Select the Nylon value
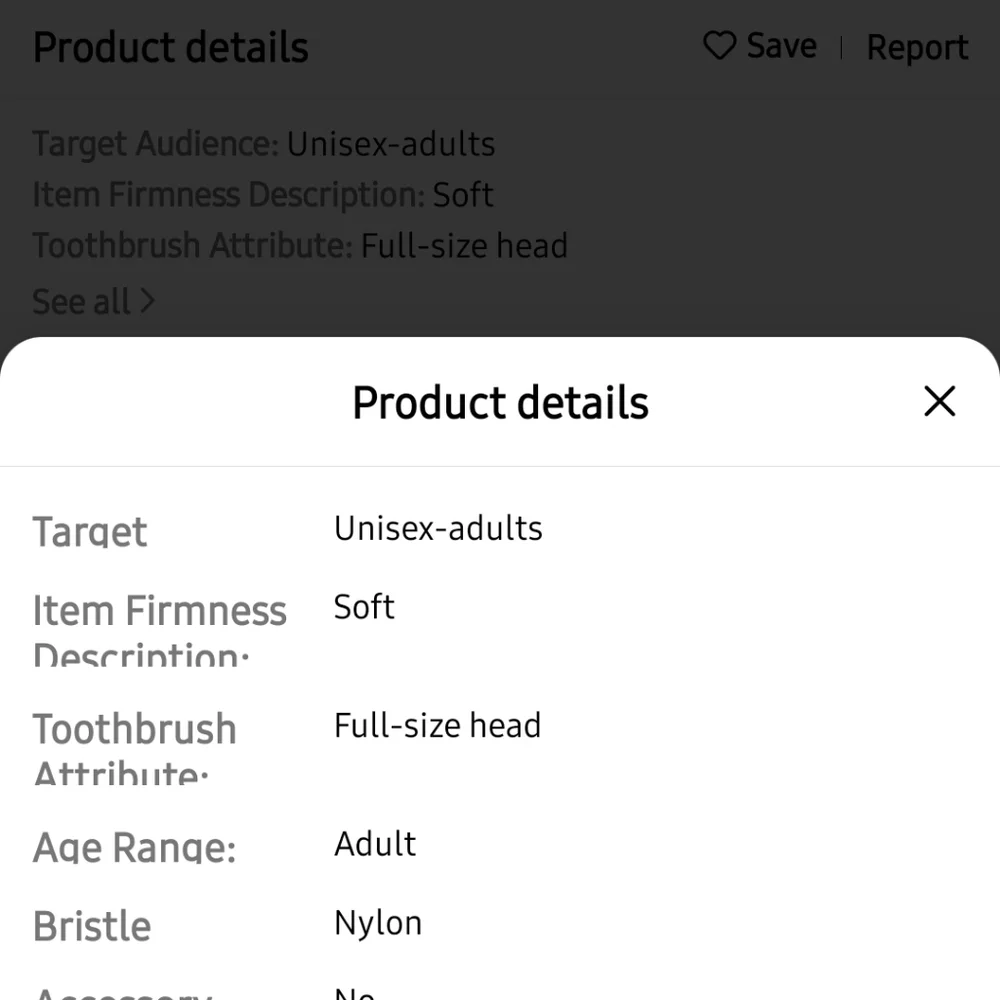The height and width of the screenshot is (1000, 1000). tap(378, 922)
